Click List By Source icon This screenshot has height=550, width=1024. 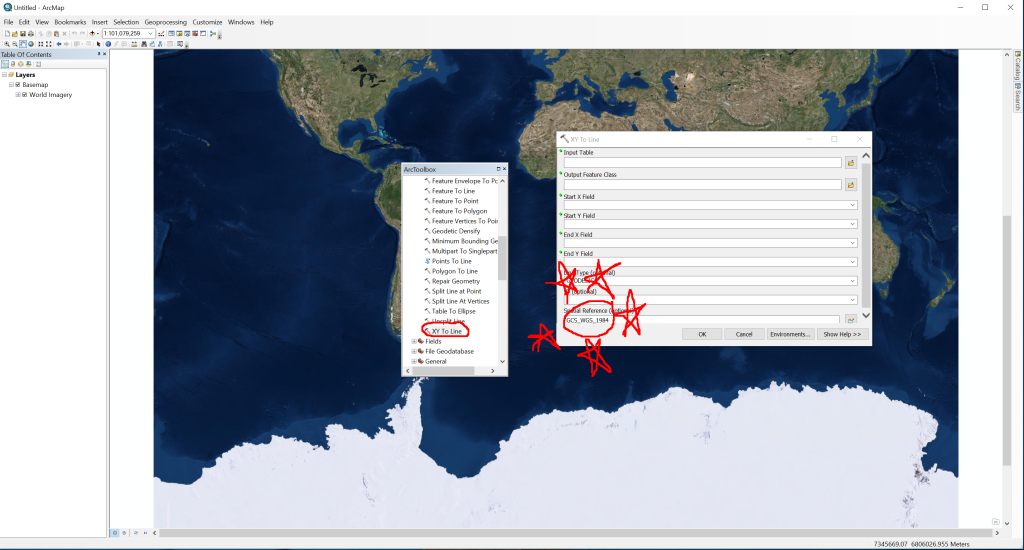[x=13, y=64]
